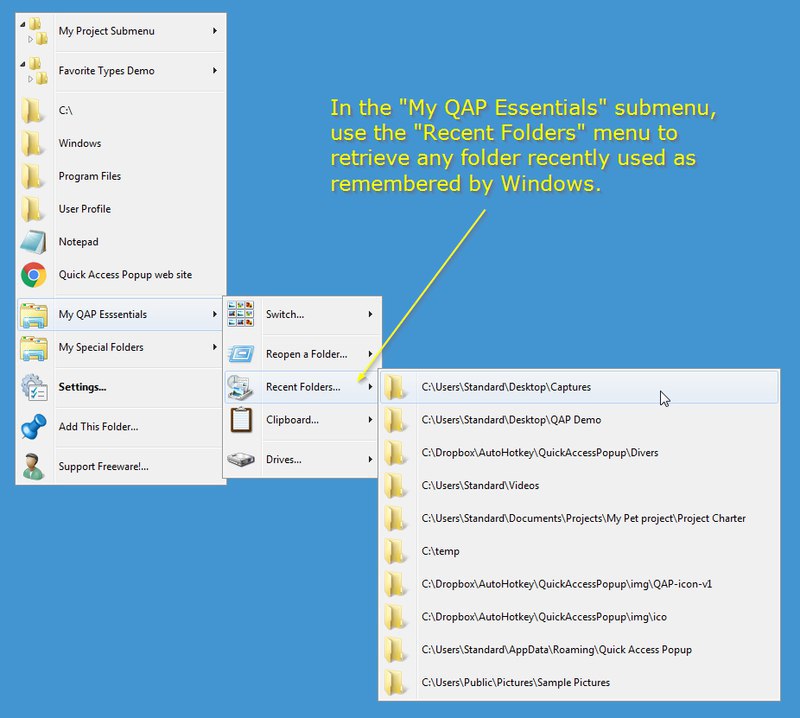Open the C:\temp recent folder
This screenshot has height=718, width=800.
click(x=579, y=551)
